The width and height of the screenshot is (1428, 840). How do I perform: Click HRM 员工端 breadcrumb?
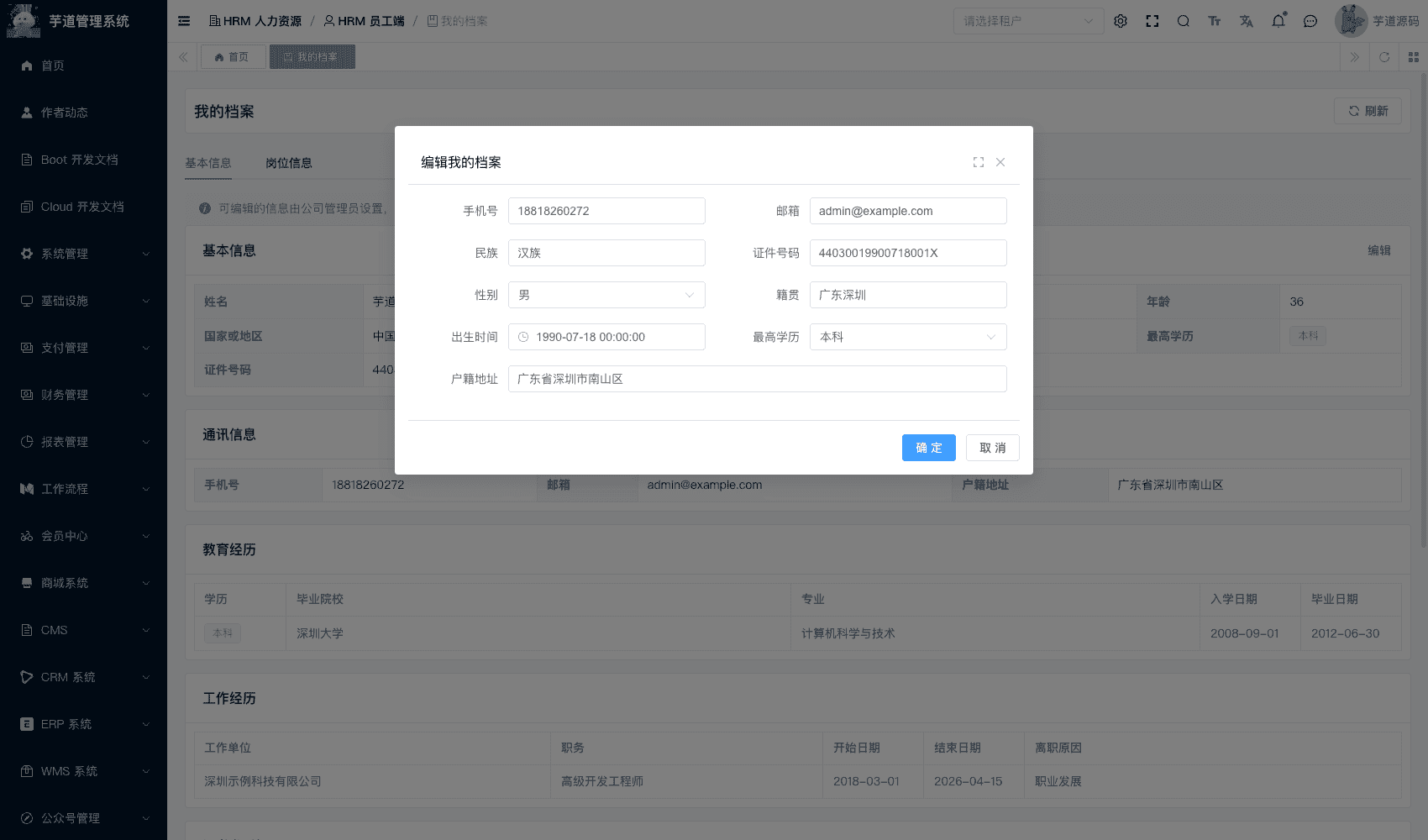365,21
